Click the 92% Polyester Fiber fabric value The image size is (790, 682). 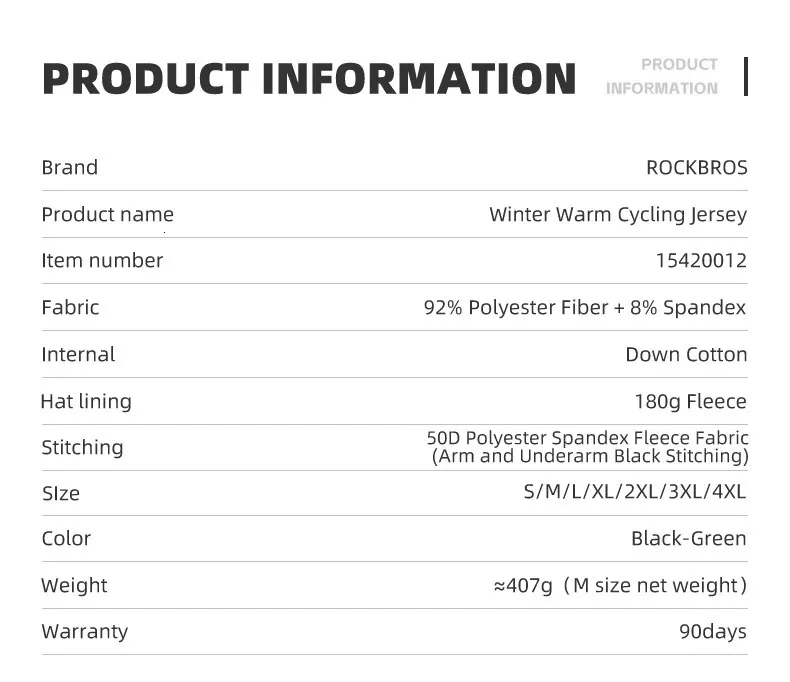585,307
